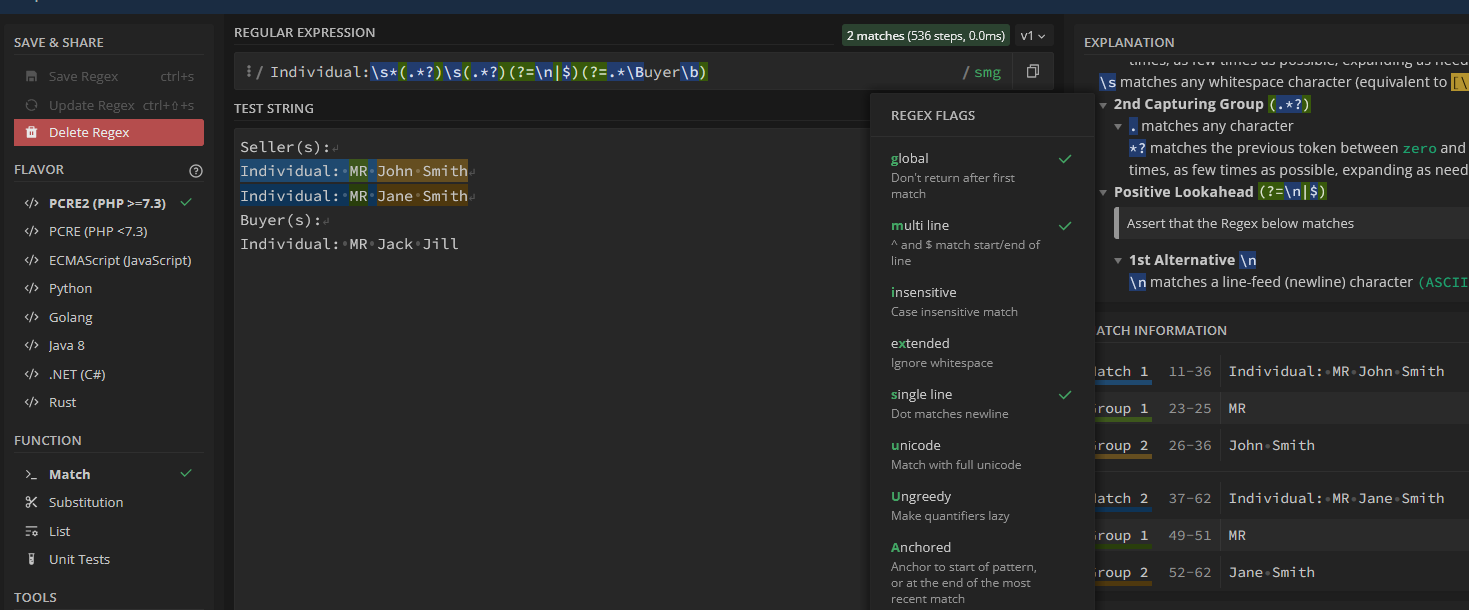Click the 'Seller(s):' line in test string

285,147
